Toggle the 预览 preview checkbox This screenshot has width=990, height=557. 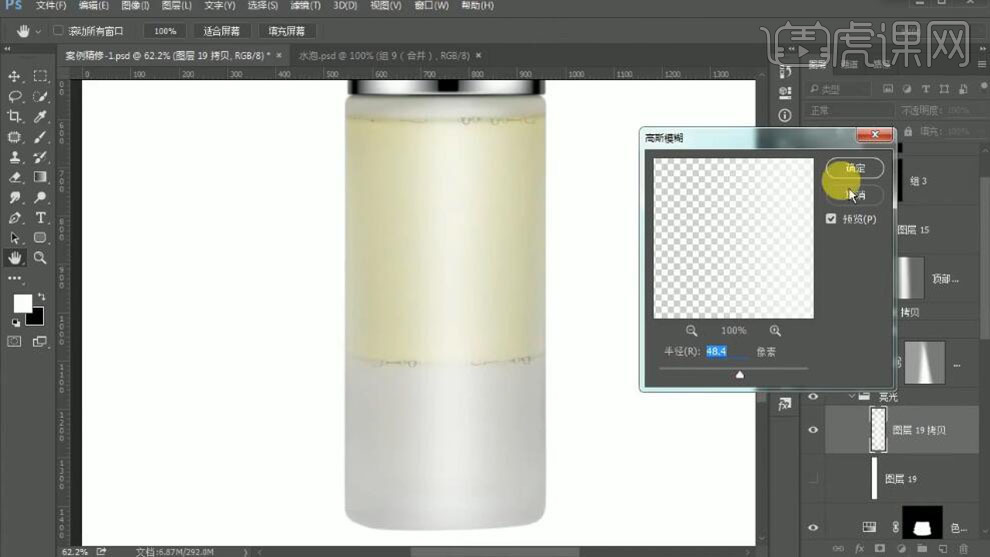pos(831,219)
